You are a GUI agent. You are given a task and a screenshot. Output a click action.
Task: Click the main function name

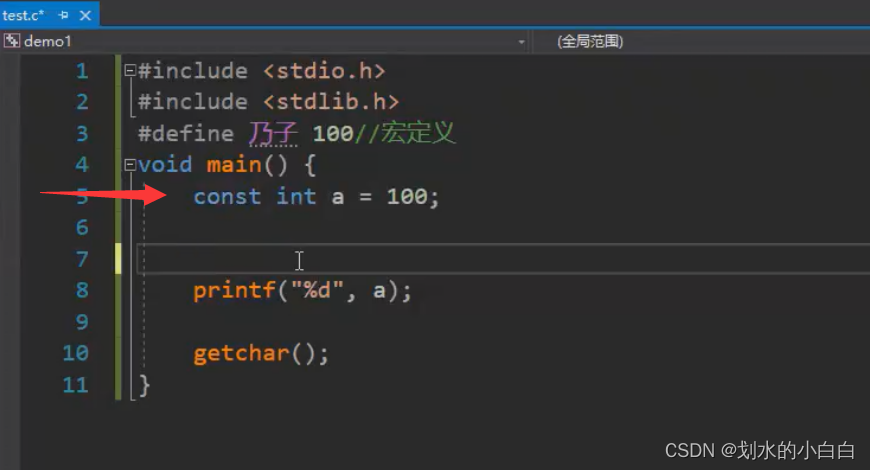pyautogui.click(x=234, y=165)
